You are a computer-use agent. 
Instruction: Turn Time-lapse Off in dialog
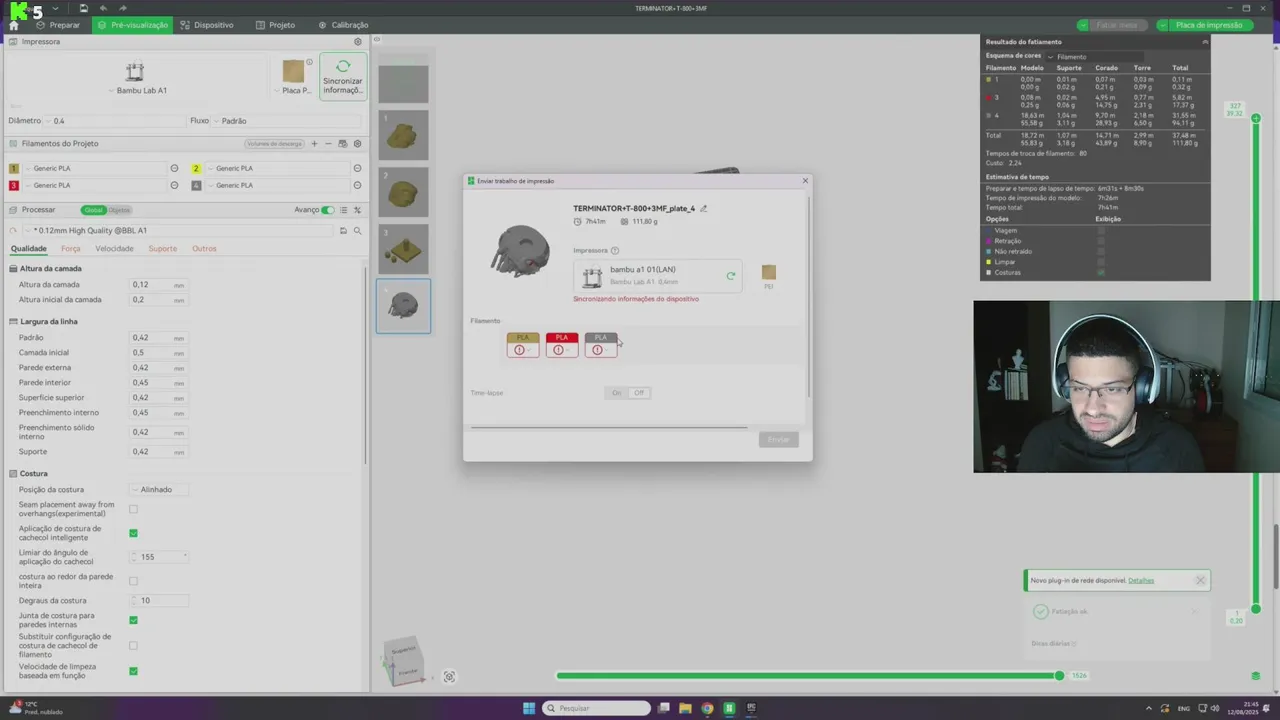coord(639,393)
